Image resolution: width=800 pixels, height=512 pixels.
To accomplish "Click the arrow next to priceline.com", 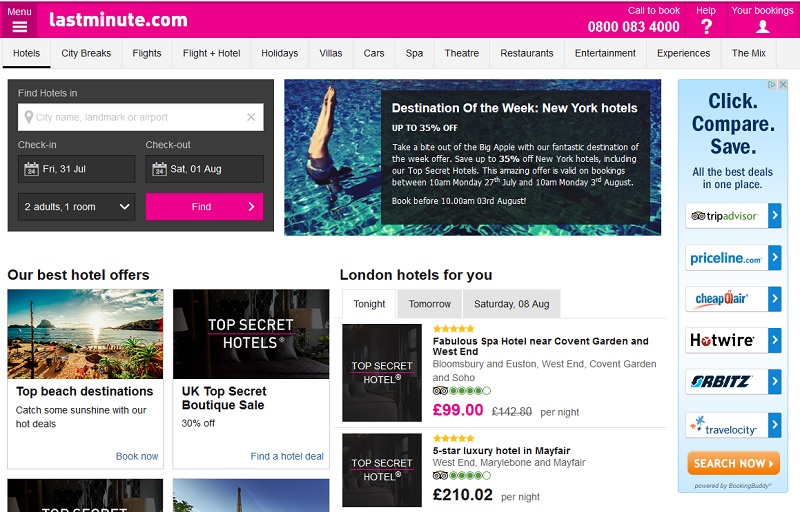I will 774,258.
